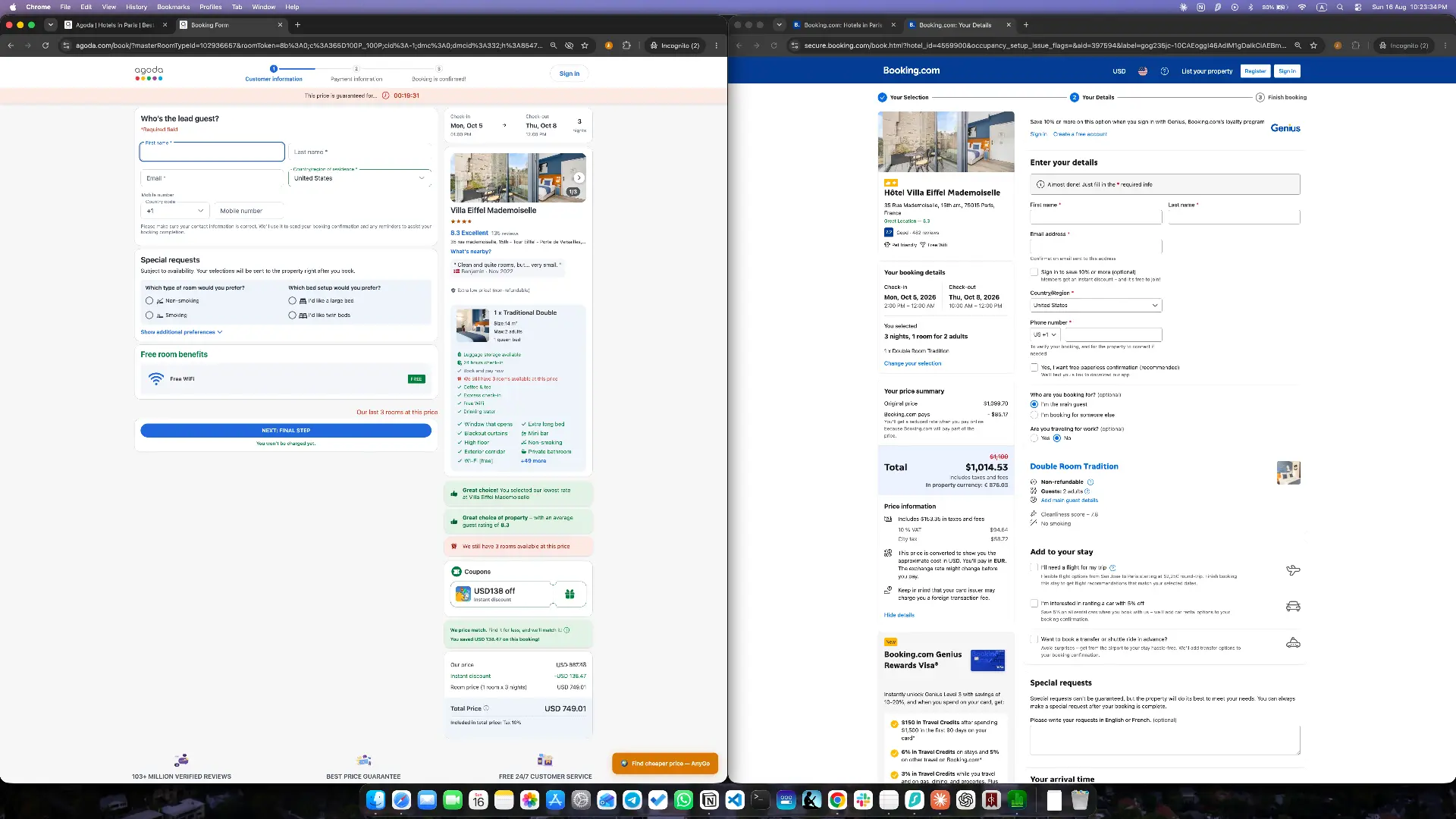Click "Create a free account" Genius link
1456x819 pixels.
click(x=1080, y=134)
